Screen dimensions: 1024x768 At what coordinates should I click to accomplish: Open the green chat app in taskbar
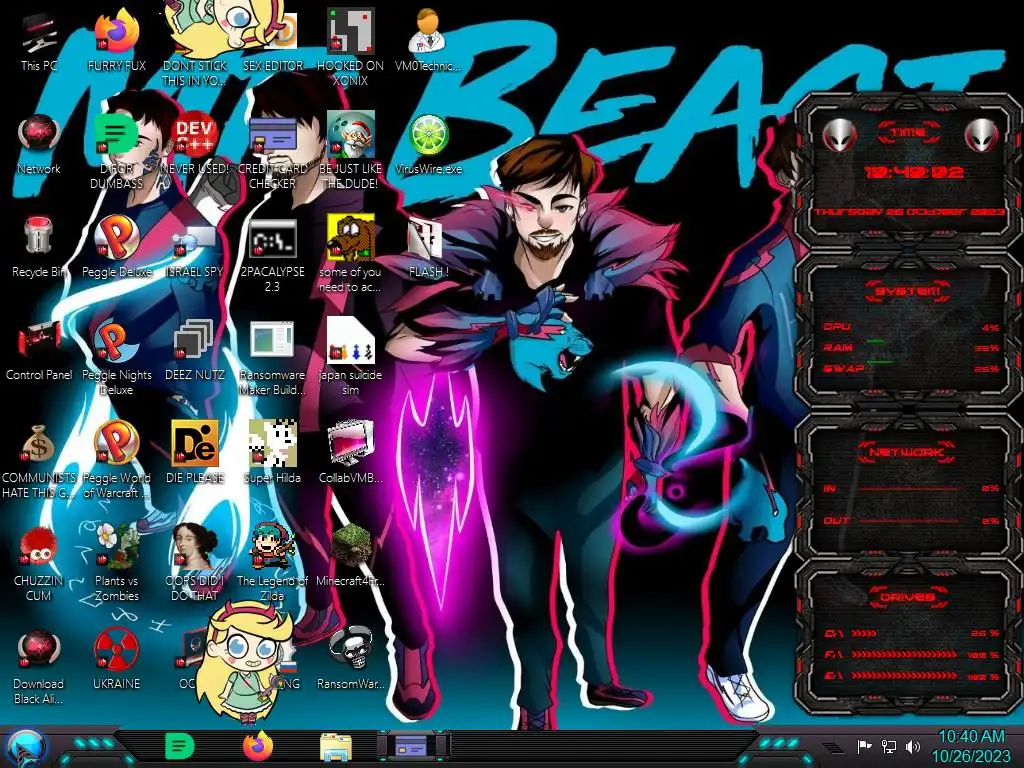[179, 746]
